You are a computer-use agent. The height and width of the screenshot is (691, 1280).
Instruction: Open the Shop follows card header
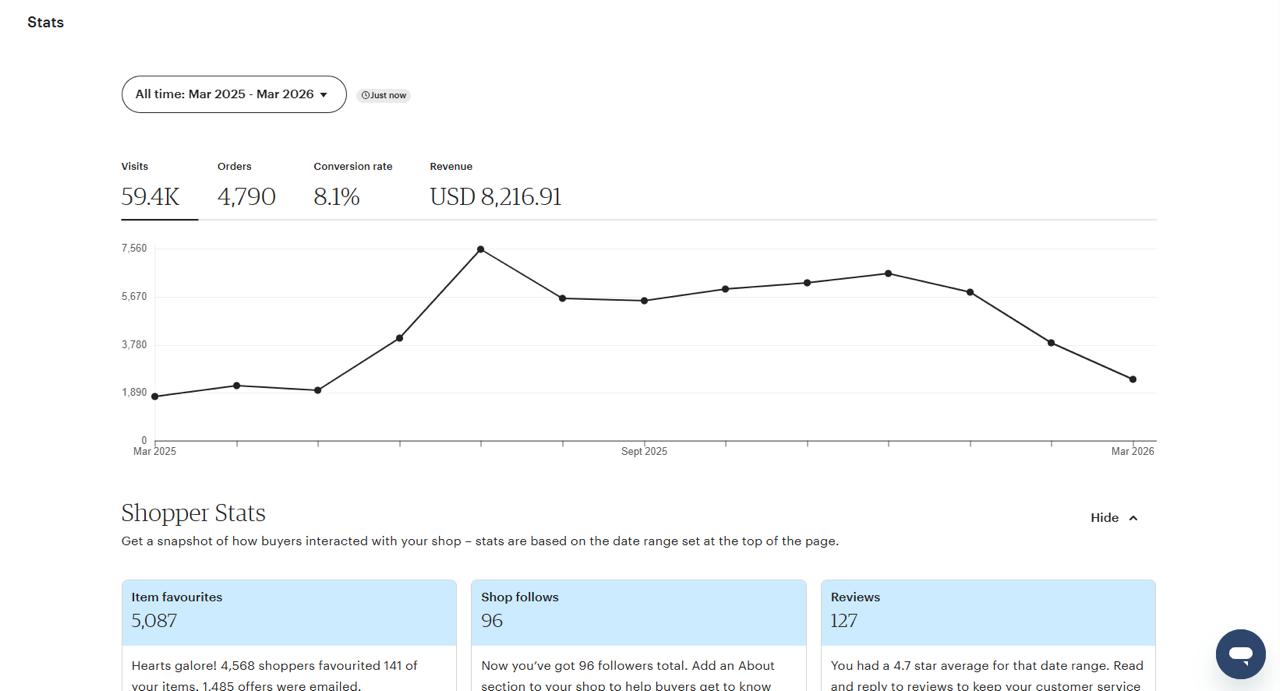pos(638,610)
